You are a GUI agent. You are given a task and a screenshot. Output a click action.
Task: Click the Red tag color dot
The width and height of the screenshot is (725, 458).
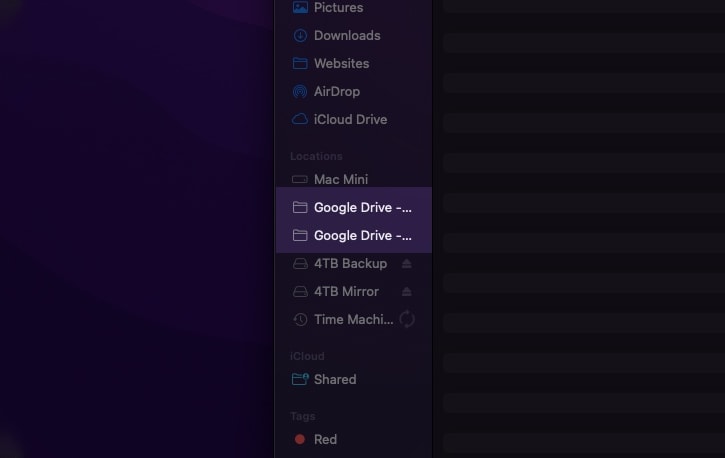(x=300, y=440)
